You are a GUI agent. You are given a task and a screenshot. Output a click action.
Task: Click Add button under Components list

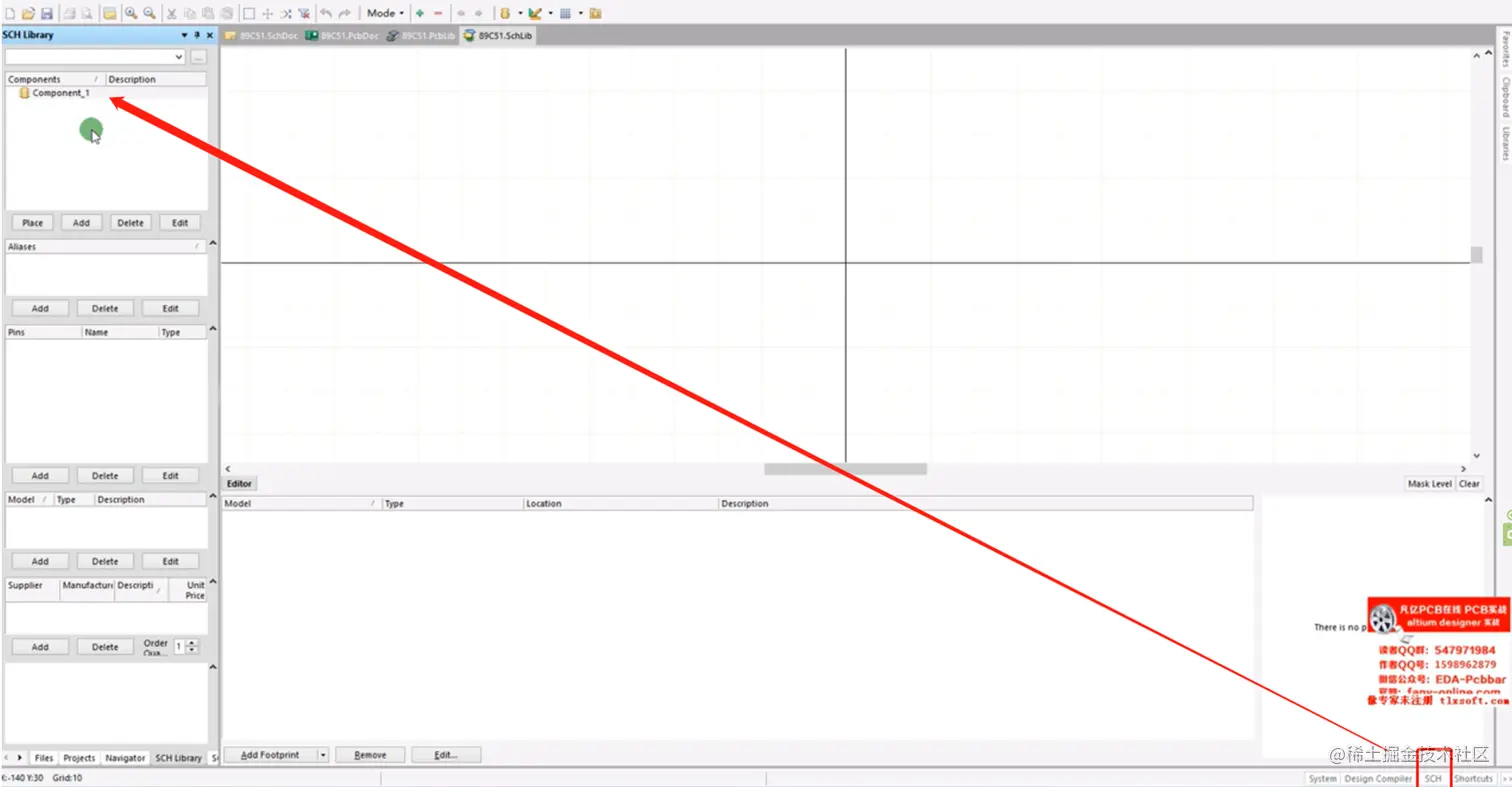pyautogui.click(x=81, y=223)
